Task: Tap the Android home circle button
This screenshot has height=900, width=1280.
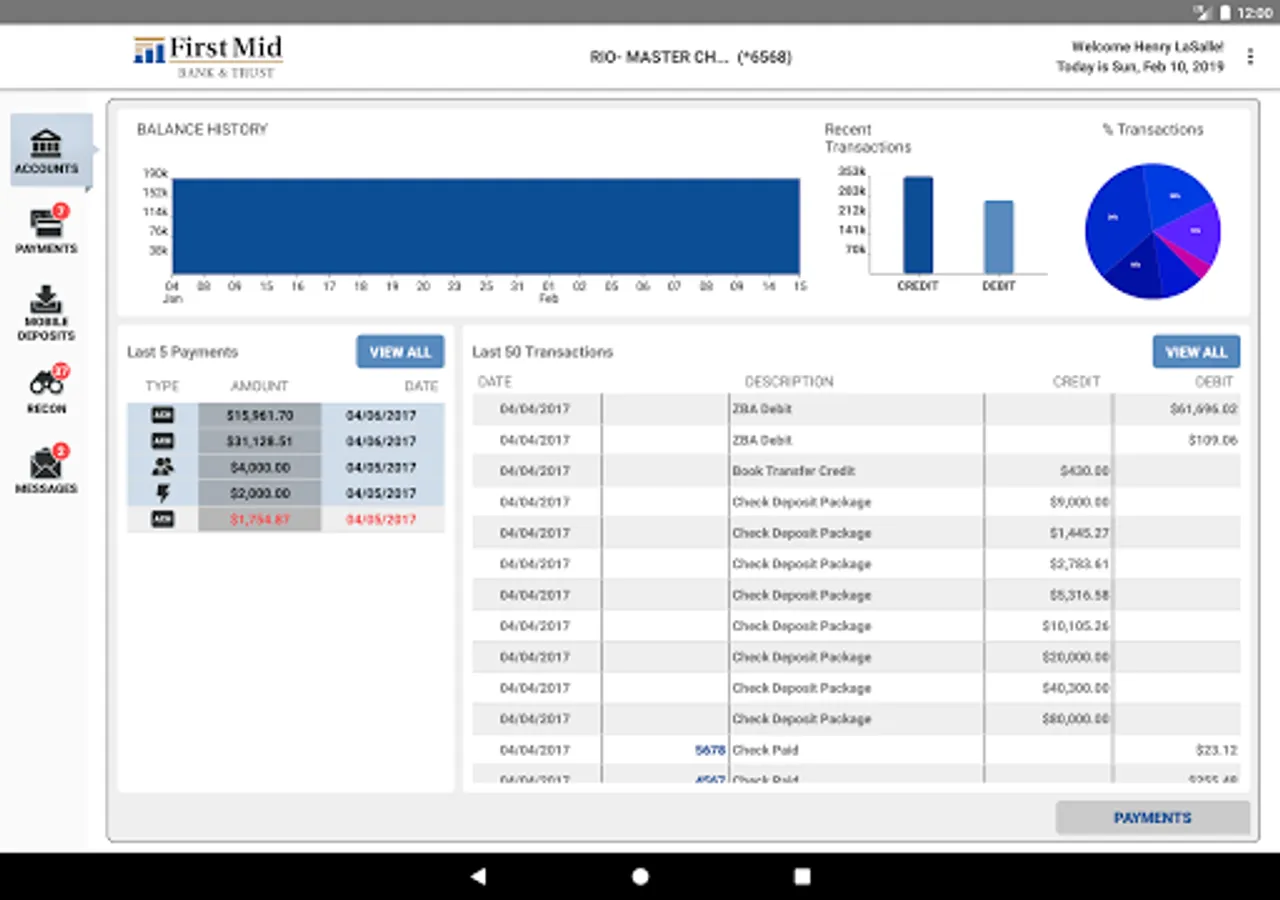Action: click(640, 877)
